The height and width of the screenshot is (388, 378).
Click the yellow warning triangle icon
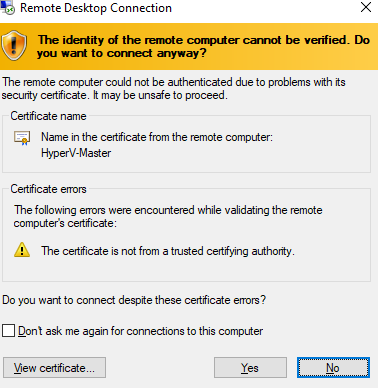click(22, 250)
